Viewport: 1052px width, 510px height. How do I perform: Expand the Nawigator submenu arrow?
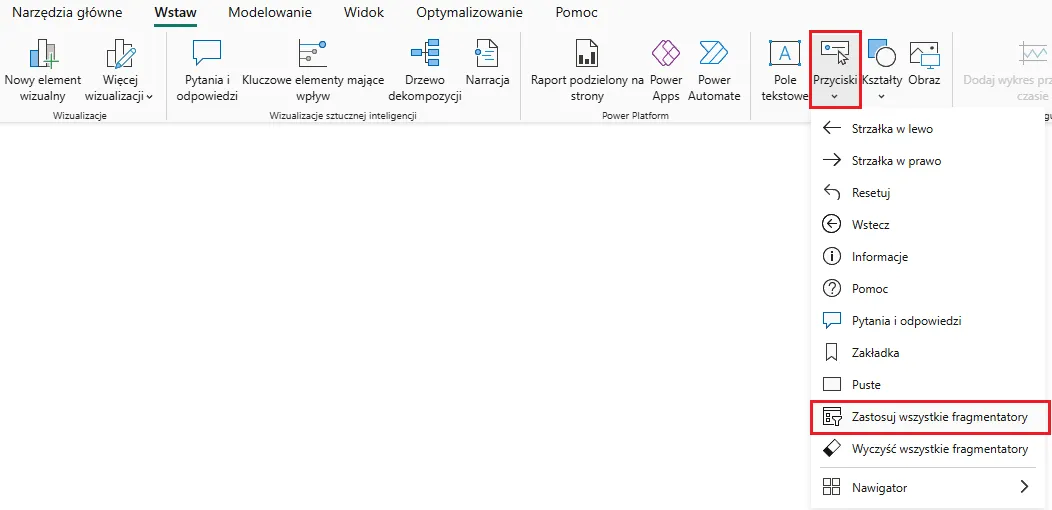[1024, 487]
